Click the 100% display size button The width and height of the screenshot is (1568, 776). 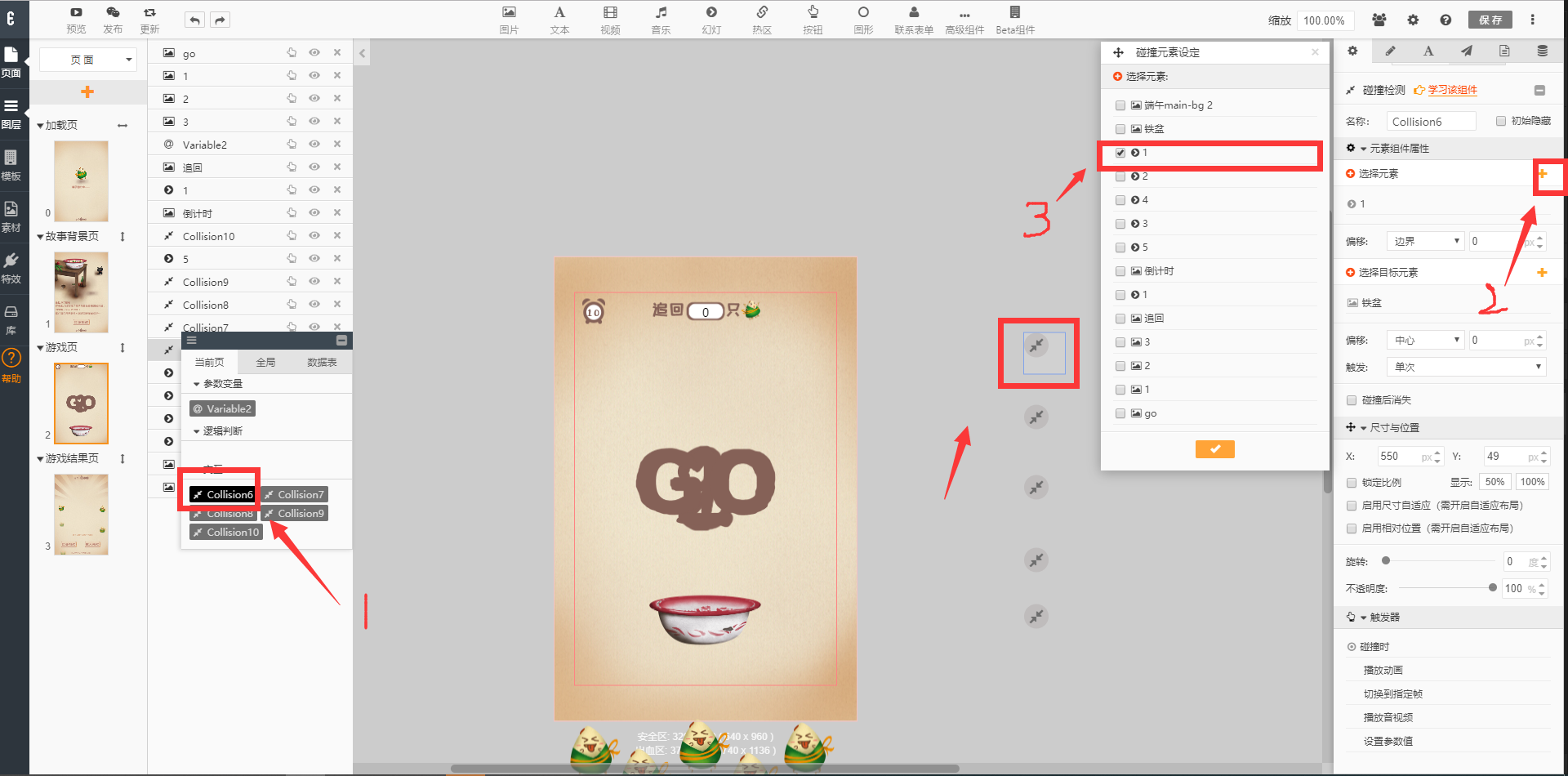pyautogui.click(x=1532, y=482)
